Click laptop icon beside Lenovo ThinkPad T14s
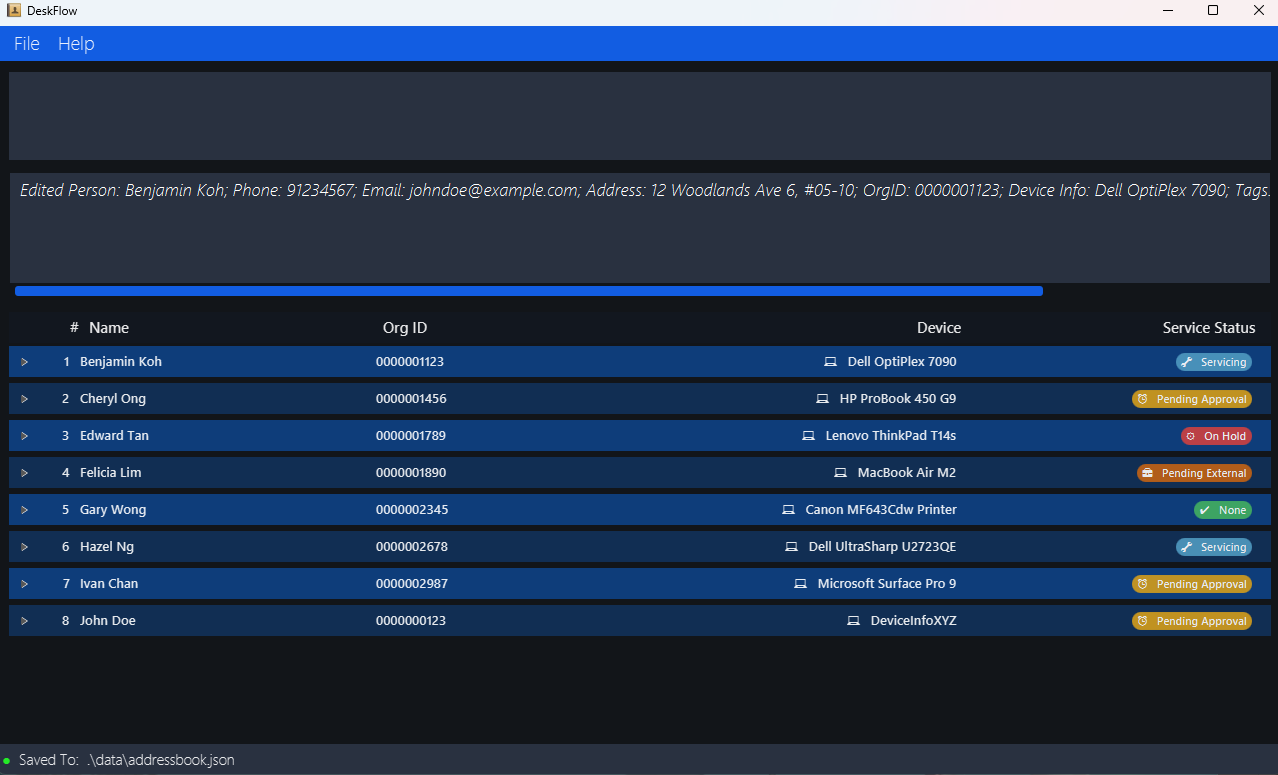 [x=808, y=436]
